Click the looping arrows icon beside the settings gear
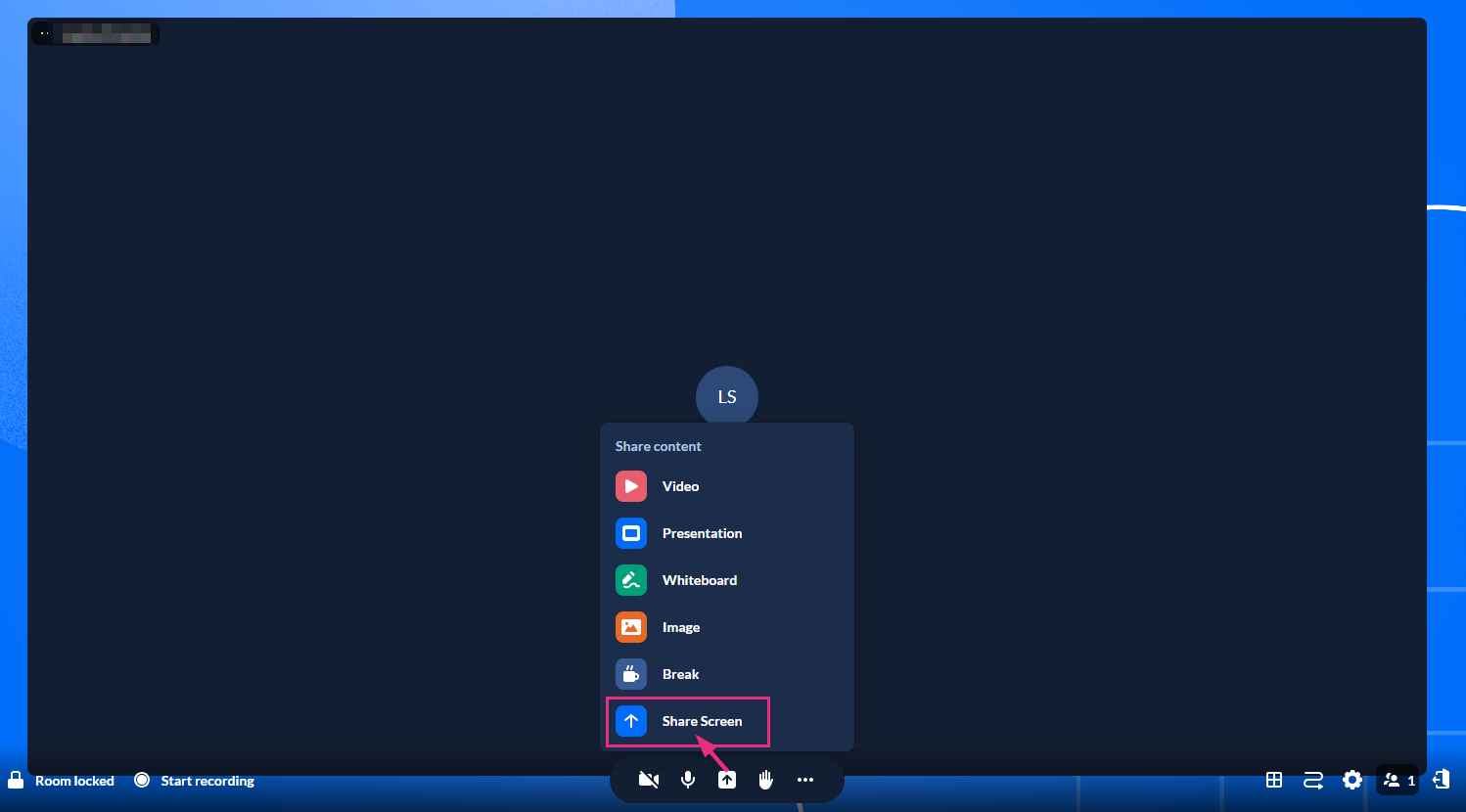 (x=1313, y=780)
